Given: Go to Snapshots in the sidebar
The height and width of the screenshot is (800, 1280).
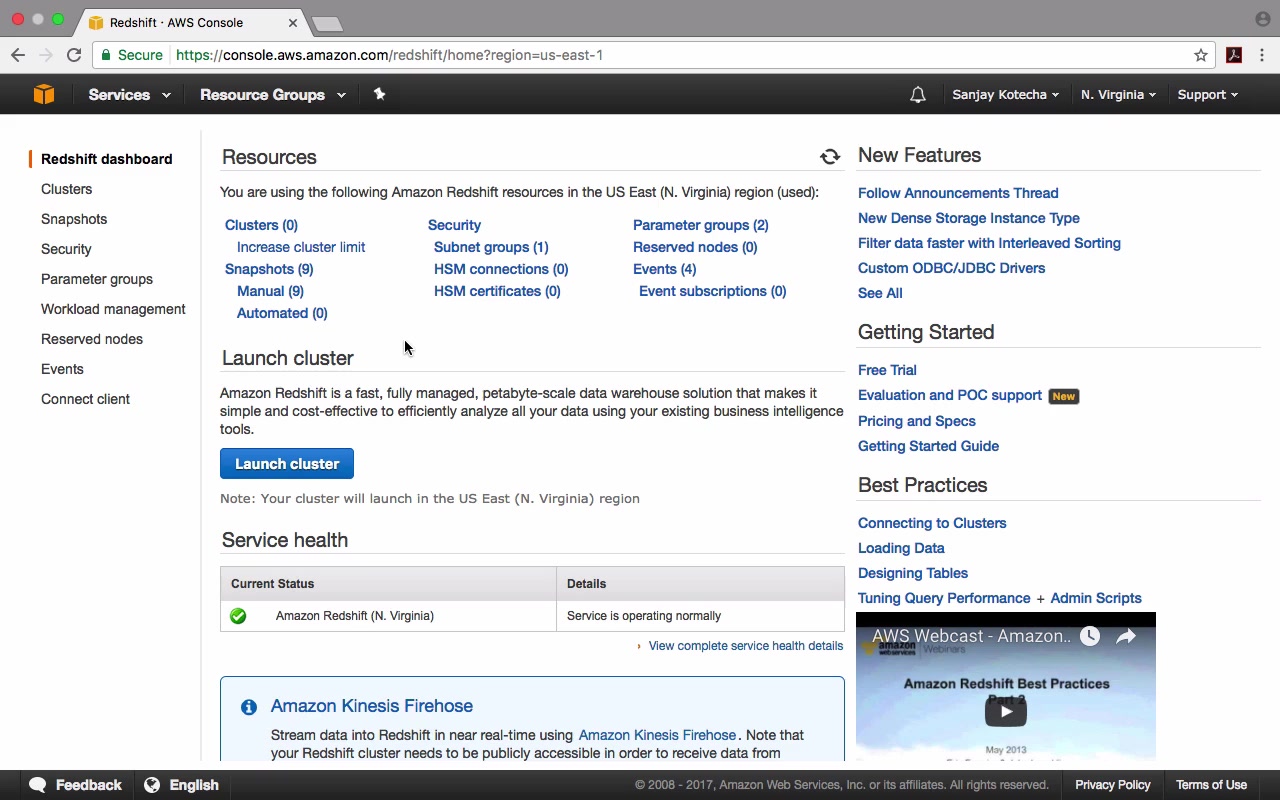Looking at the screenshot, I should (74, 219).
